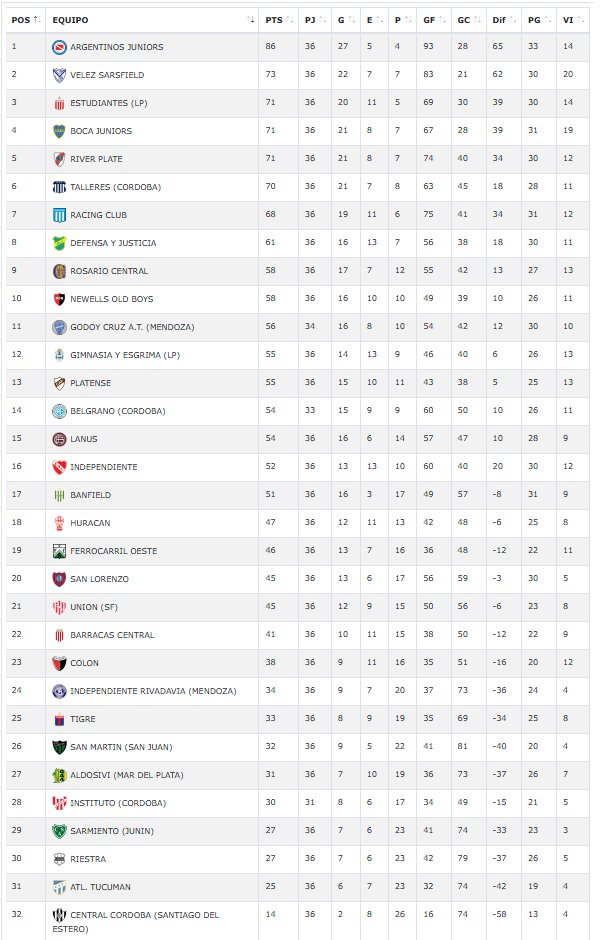Click the Tigre club badge
The height and width of the screenshot is (940, 602).
pyautogui.click(x=59, y=719)
